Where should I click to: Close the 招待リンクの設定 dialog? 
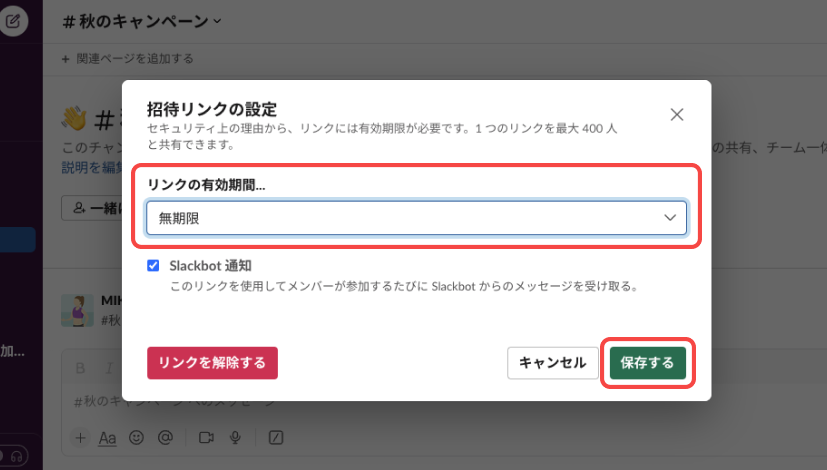677,114
